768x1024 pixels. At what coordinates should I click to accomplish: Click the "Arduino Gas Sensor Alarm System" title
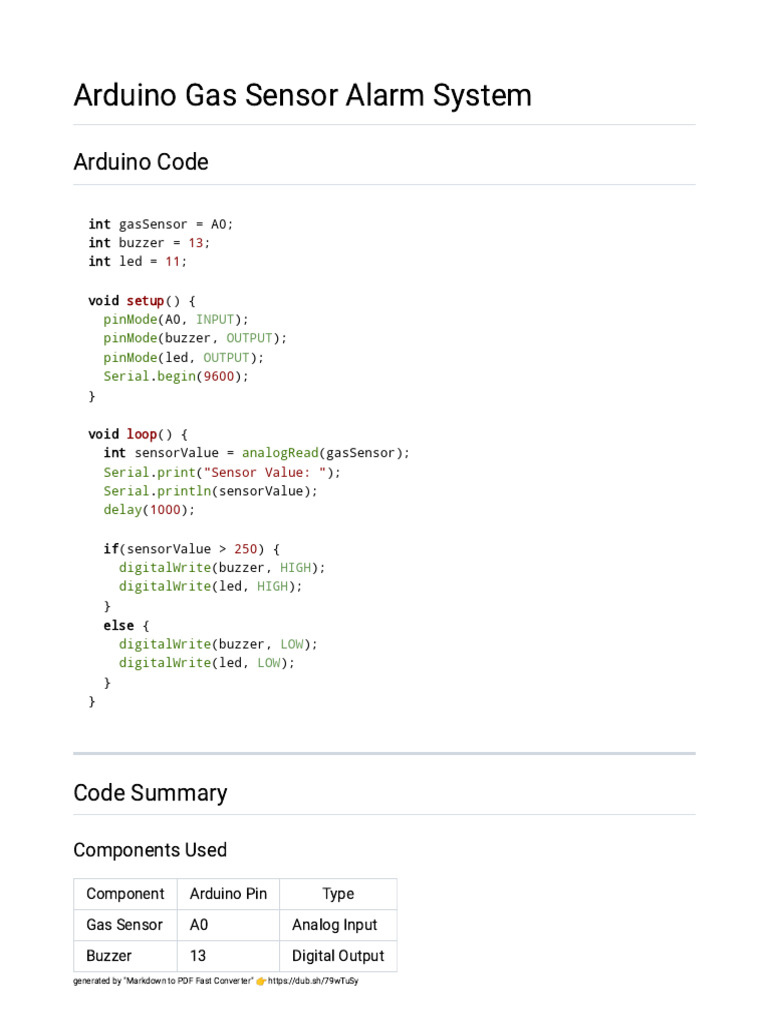click(x=302, y=96)
